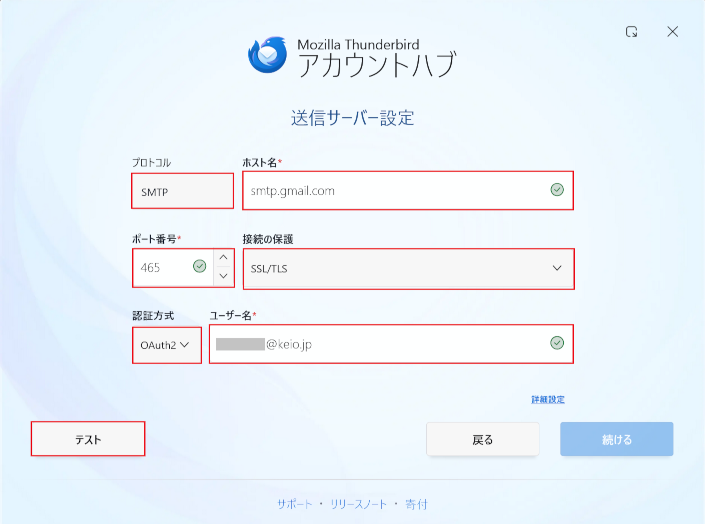This screenshot has height=524, width=705.
Task: Decrease the port number with the down arrow
Action: coord(224,276)
